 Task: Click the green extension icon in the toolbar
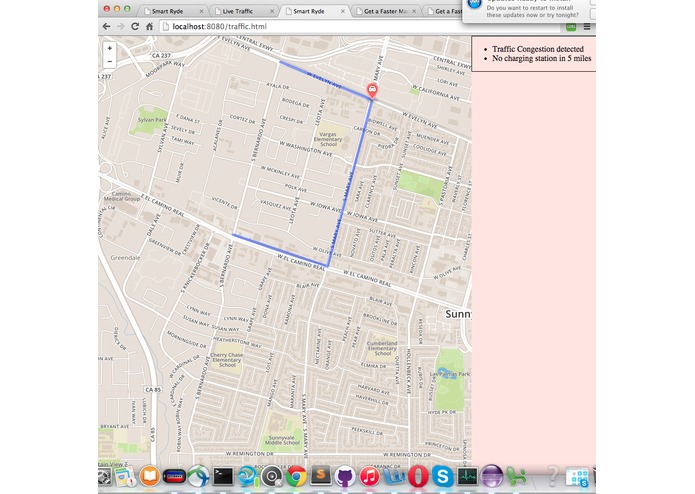pyautogui.click(x=571, y=27)
